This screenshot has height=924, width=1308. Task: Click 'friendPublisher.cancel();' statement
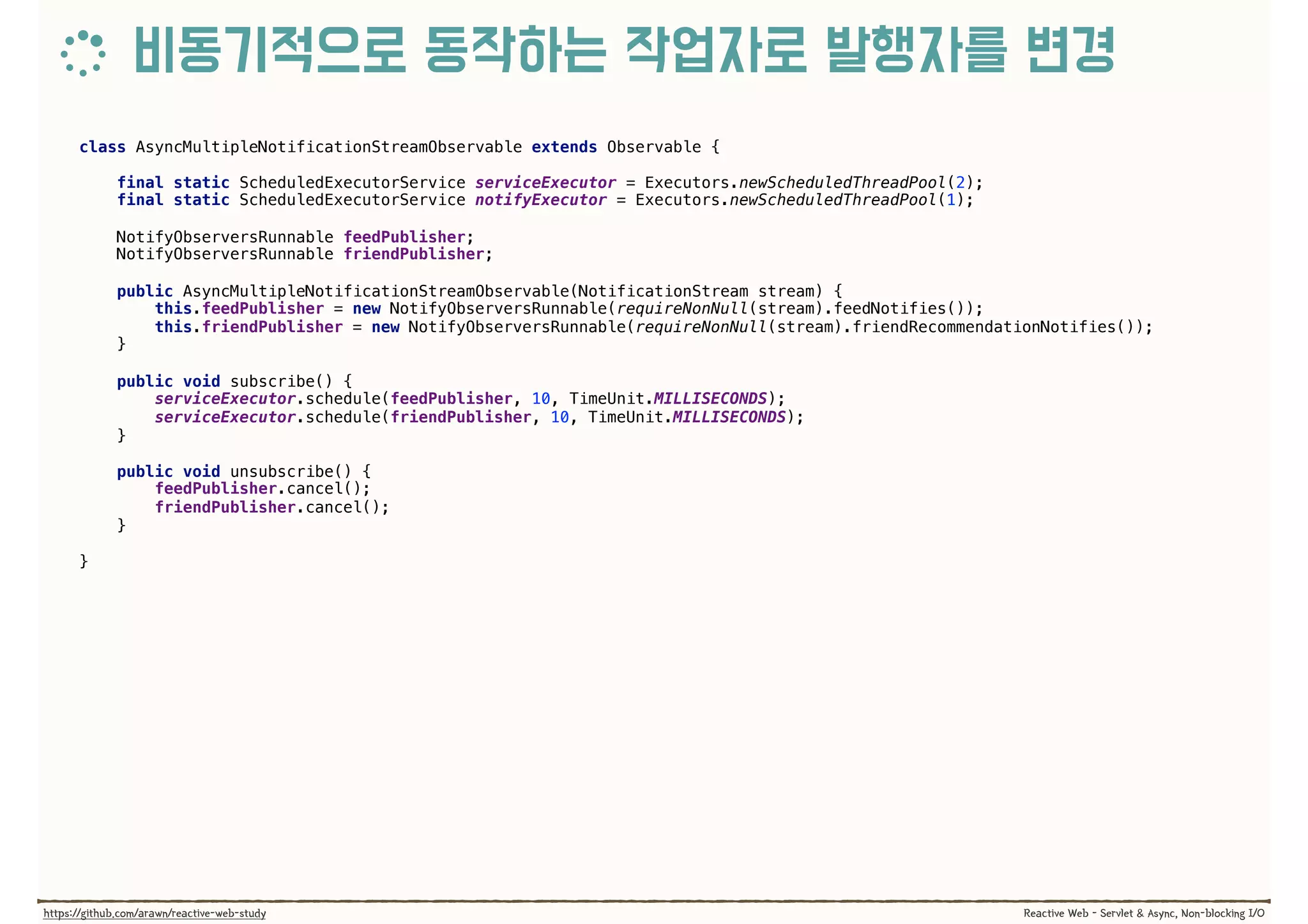click(272, 507)
